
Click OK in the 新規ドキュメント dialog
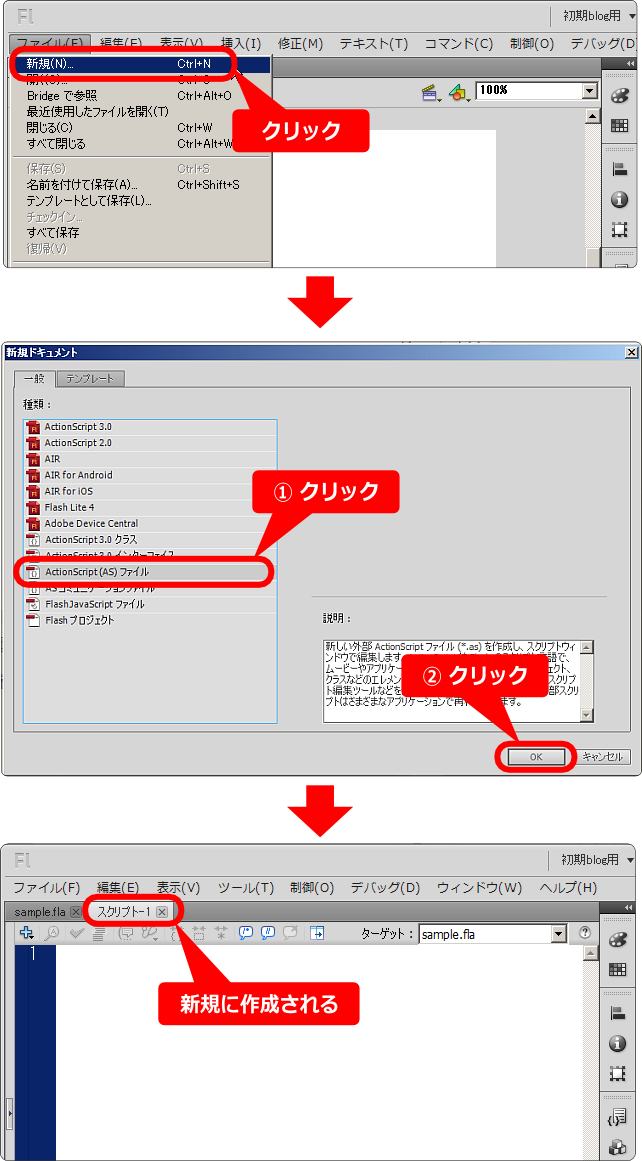(x=535, y=757)
